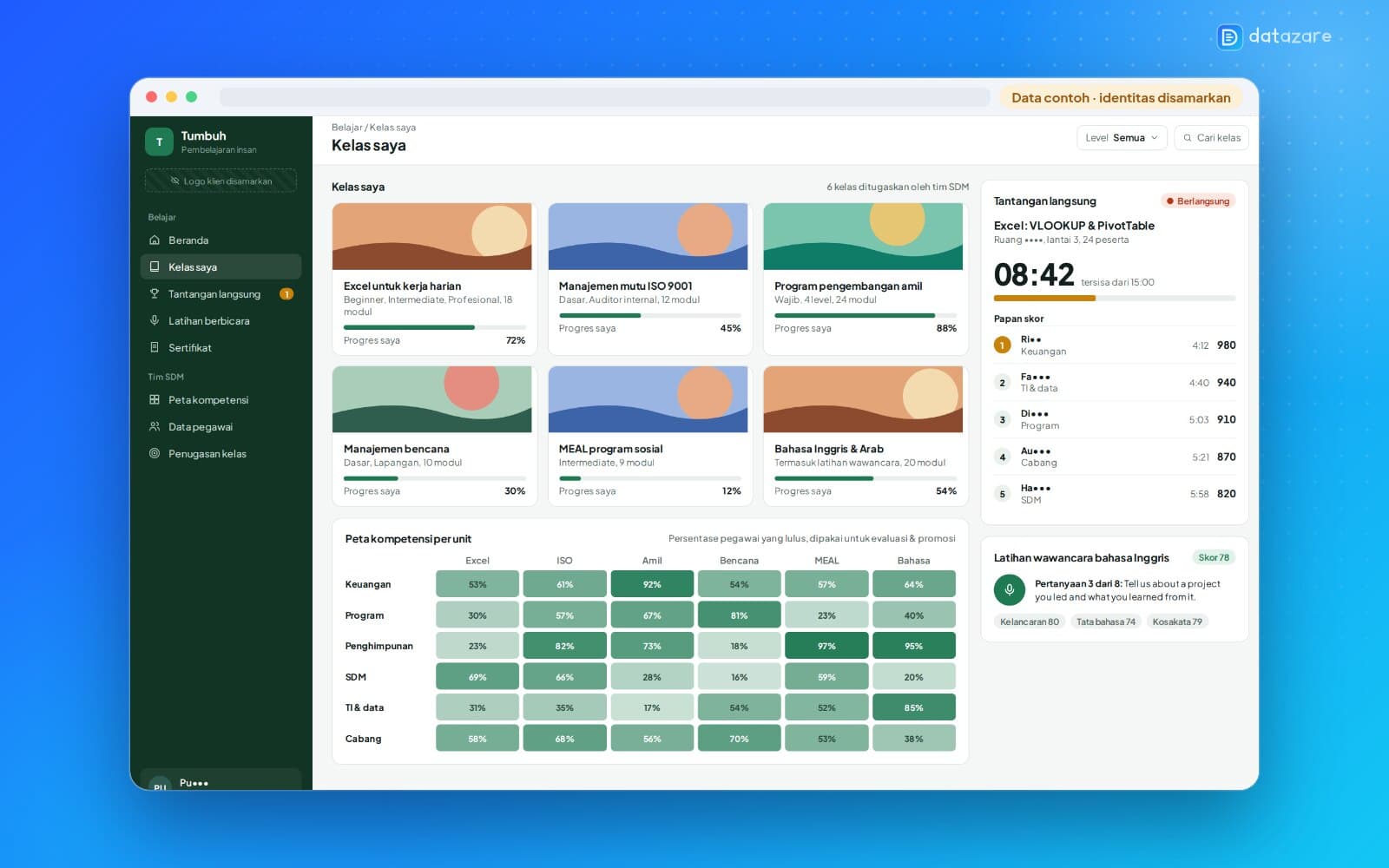
Task: Select Sertifikat in the sidebar
Action: 221,348
